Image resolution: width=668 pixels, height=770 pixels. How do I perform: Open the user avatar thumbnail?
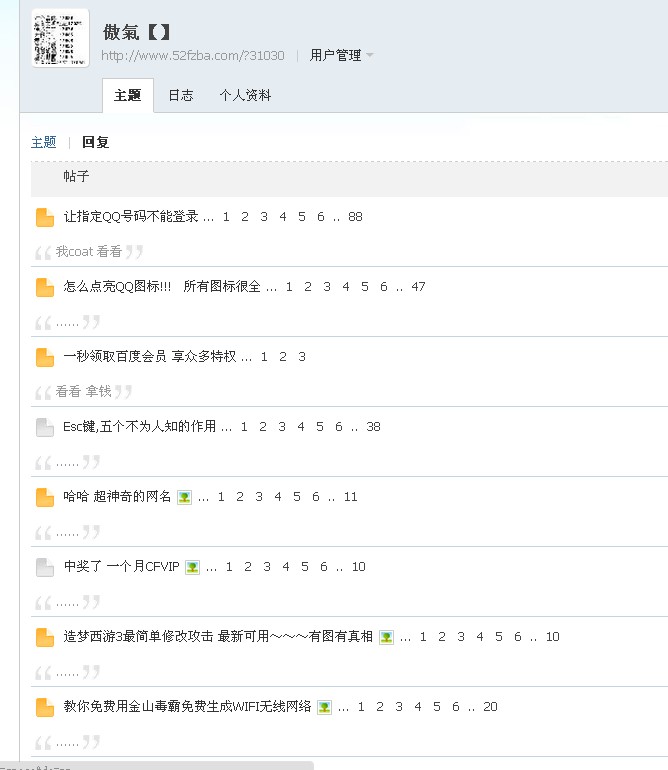point(60,38)
